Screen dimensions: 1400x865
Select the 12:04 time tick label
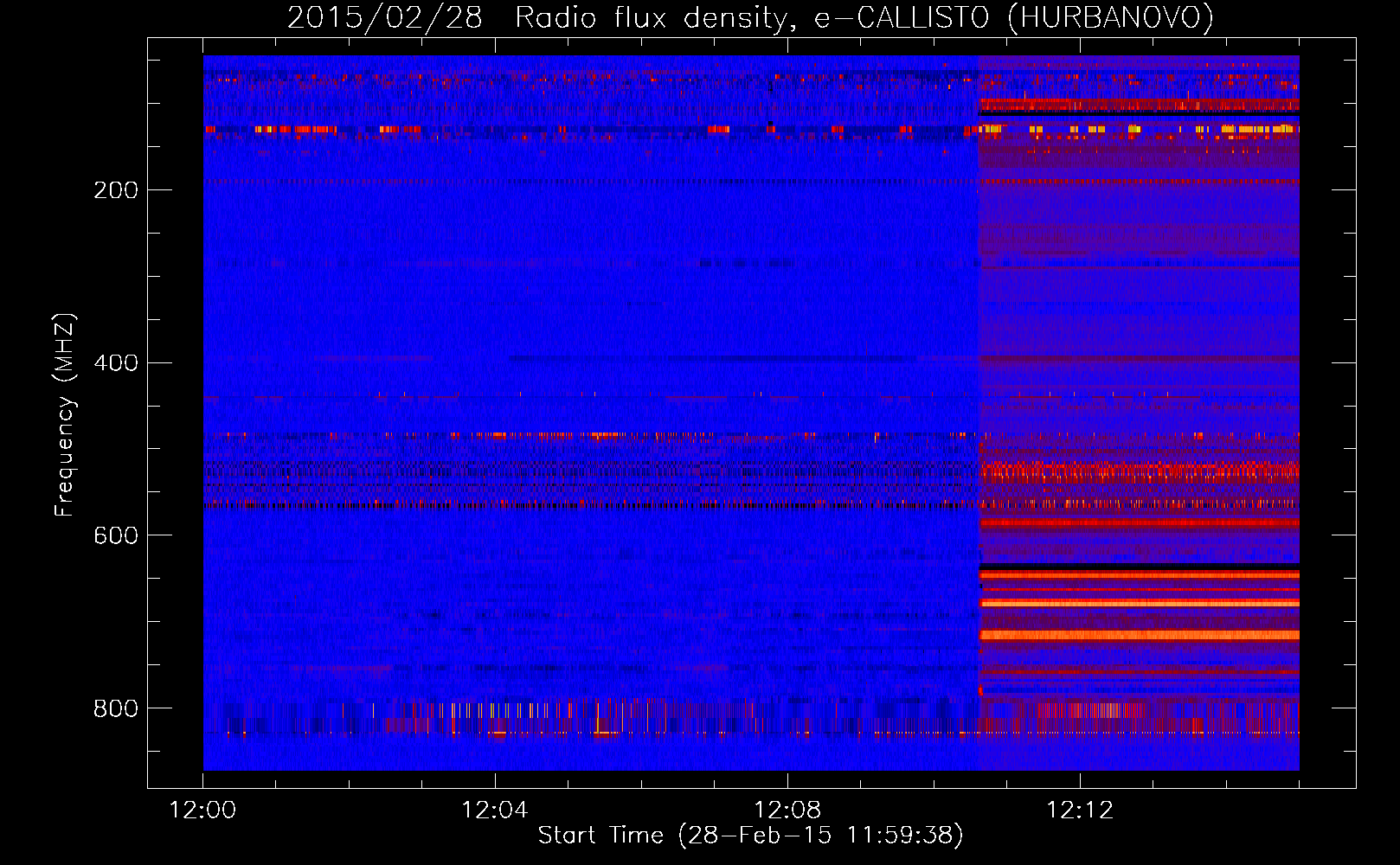pos(495,811)
